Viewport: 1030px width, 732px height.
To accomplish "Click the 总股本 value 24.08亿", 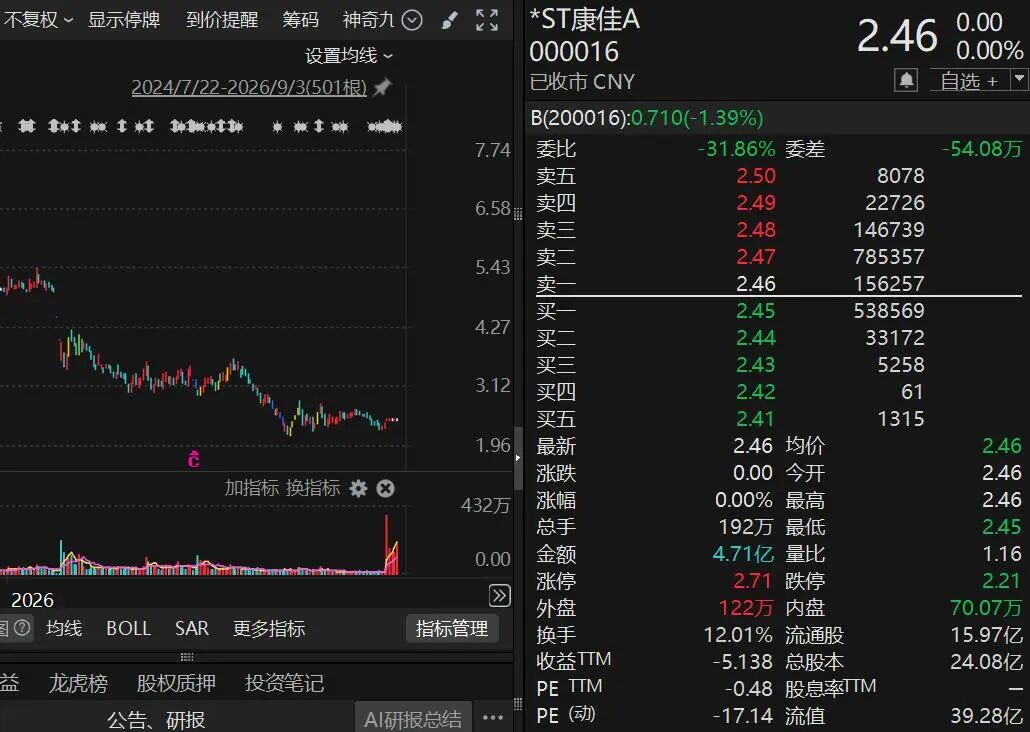I will tap(986, 662).
